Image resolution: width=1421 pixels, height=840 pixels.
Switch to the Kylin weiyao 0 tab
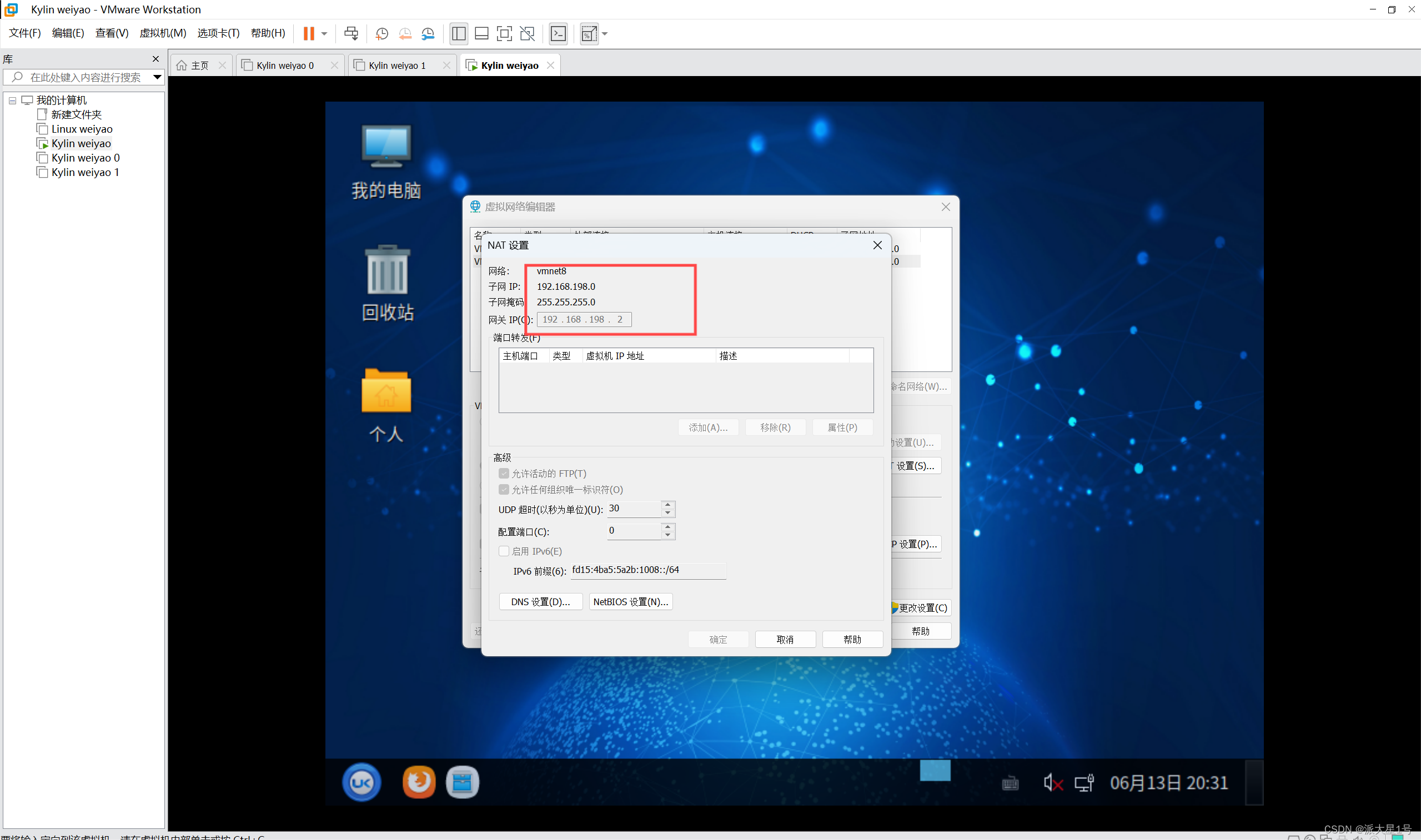click(285, 66)
